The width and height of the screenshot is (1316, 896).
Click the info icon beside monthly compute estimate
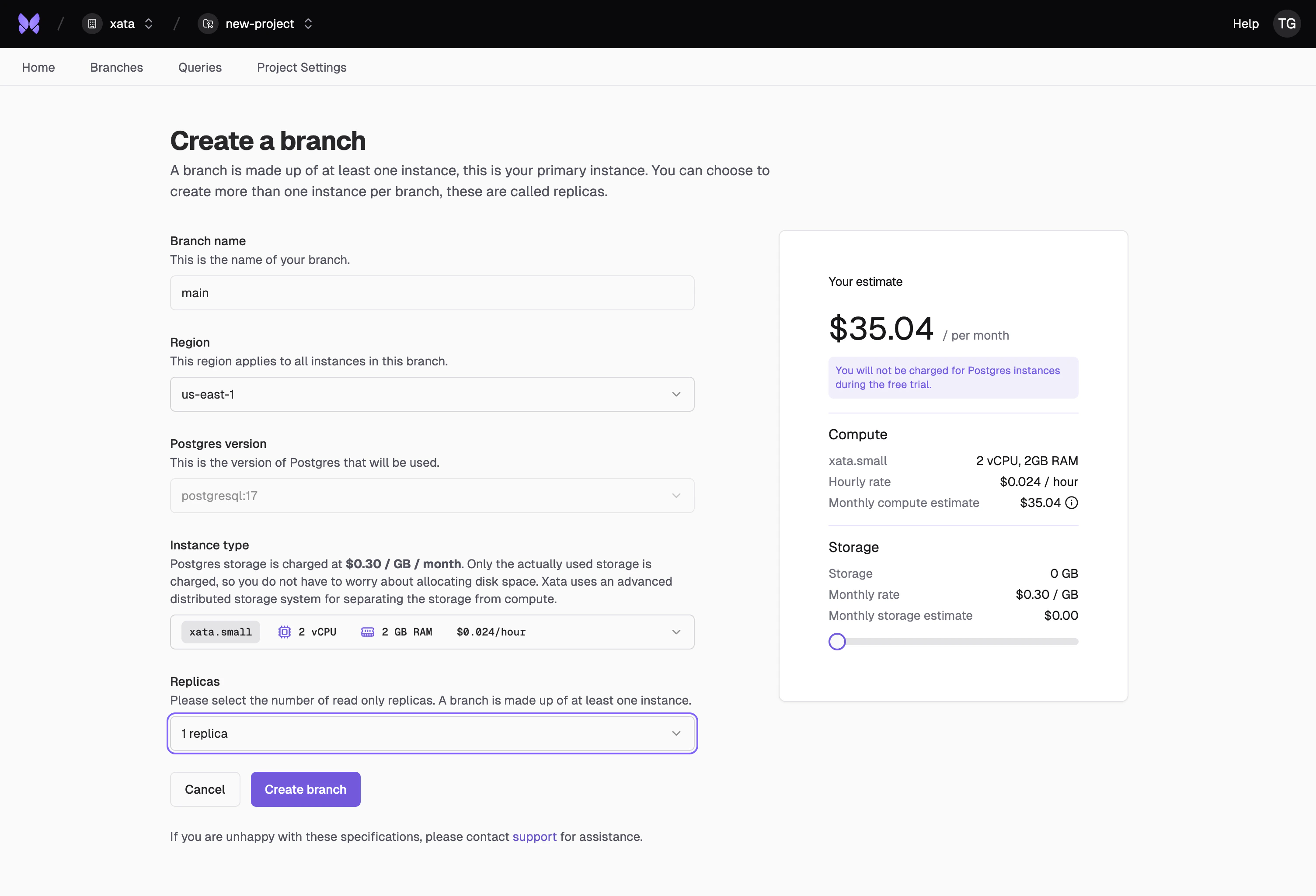[x=1071, y=503]
